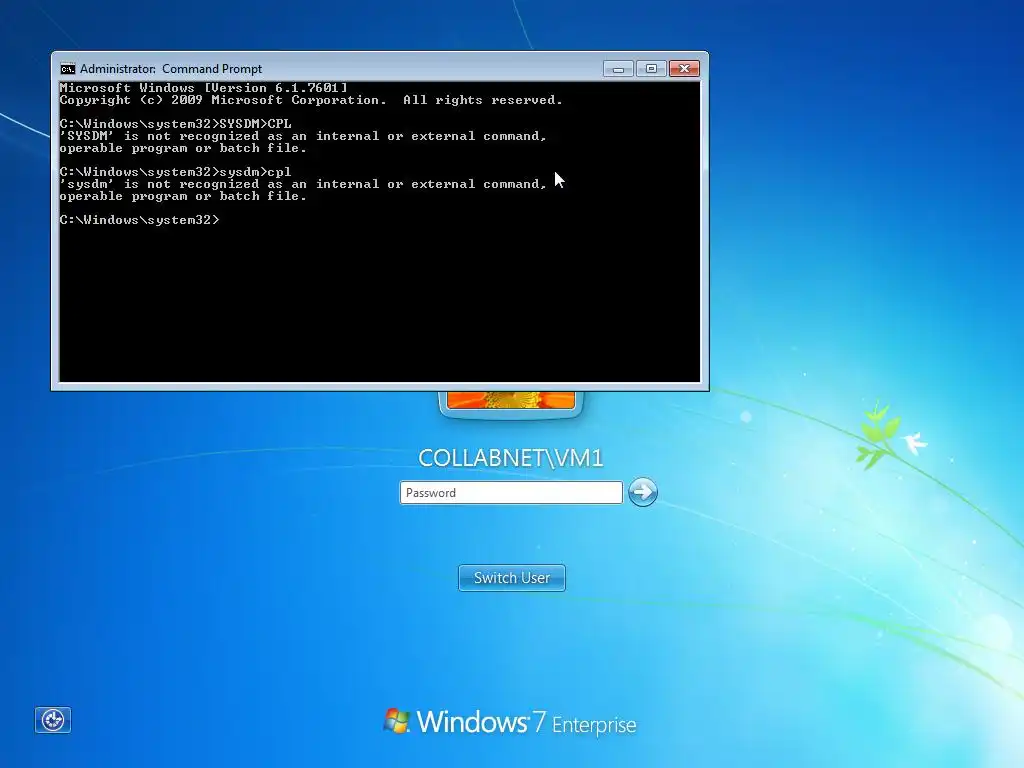This screenshot has height=768, width=1024.
Task: Click the 'Administrator: Command Prompt' title text
Action: [x=171, y=69]
